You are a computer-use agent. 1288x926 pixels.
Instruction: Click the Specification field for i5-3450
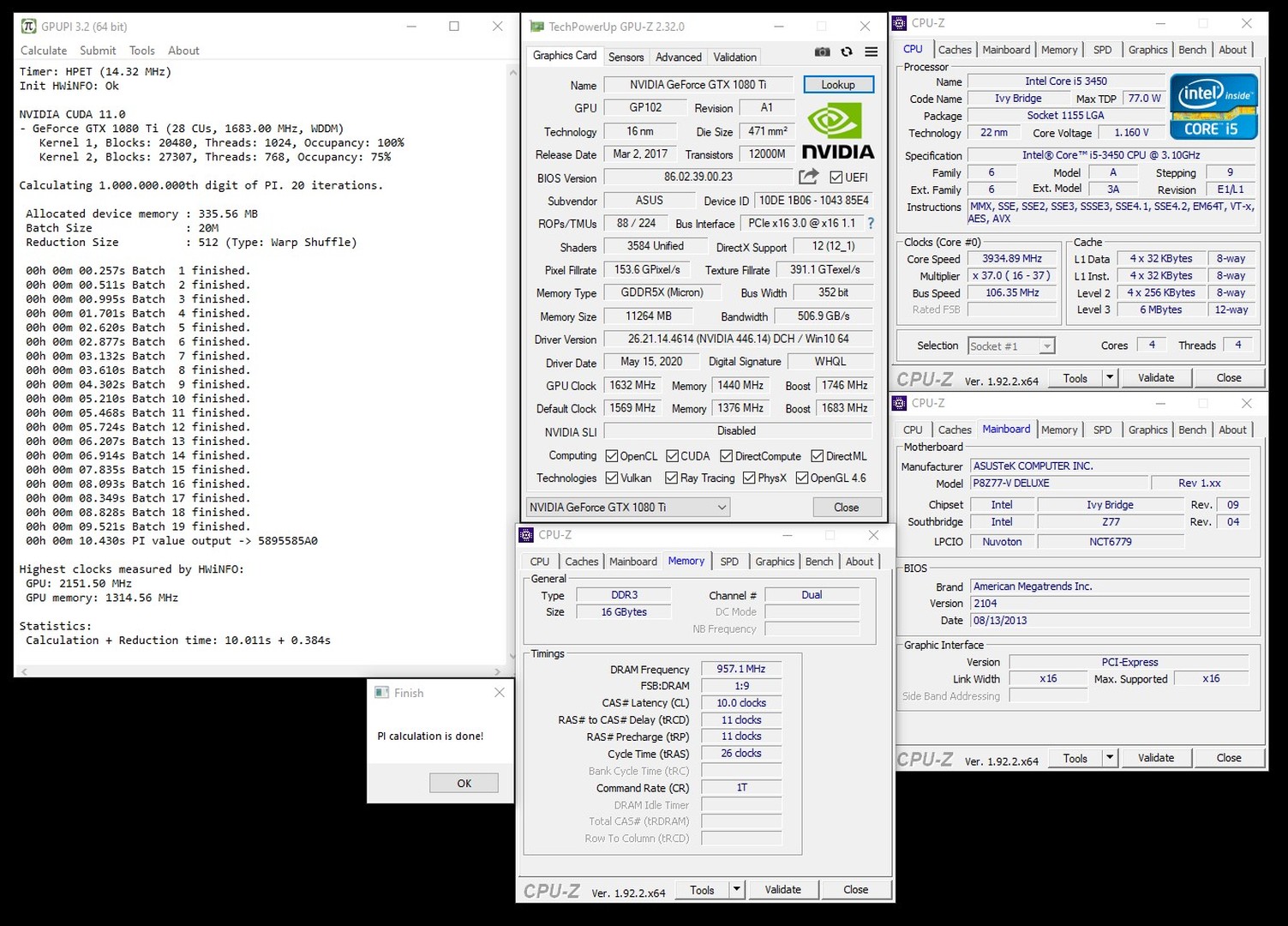click(1111, 155)
